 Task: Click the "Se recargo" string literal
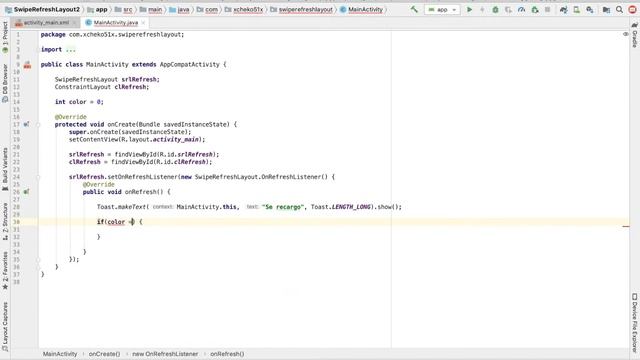click(283, 207)
